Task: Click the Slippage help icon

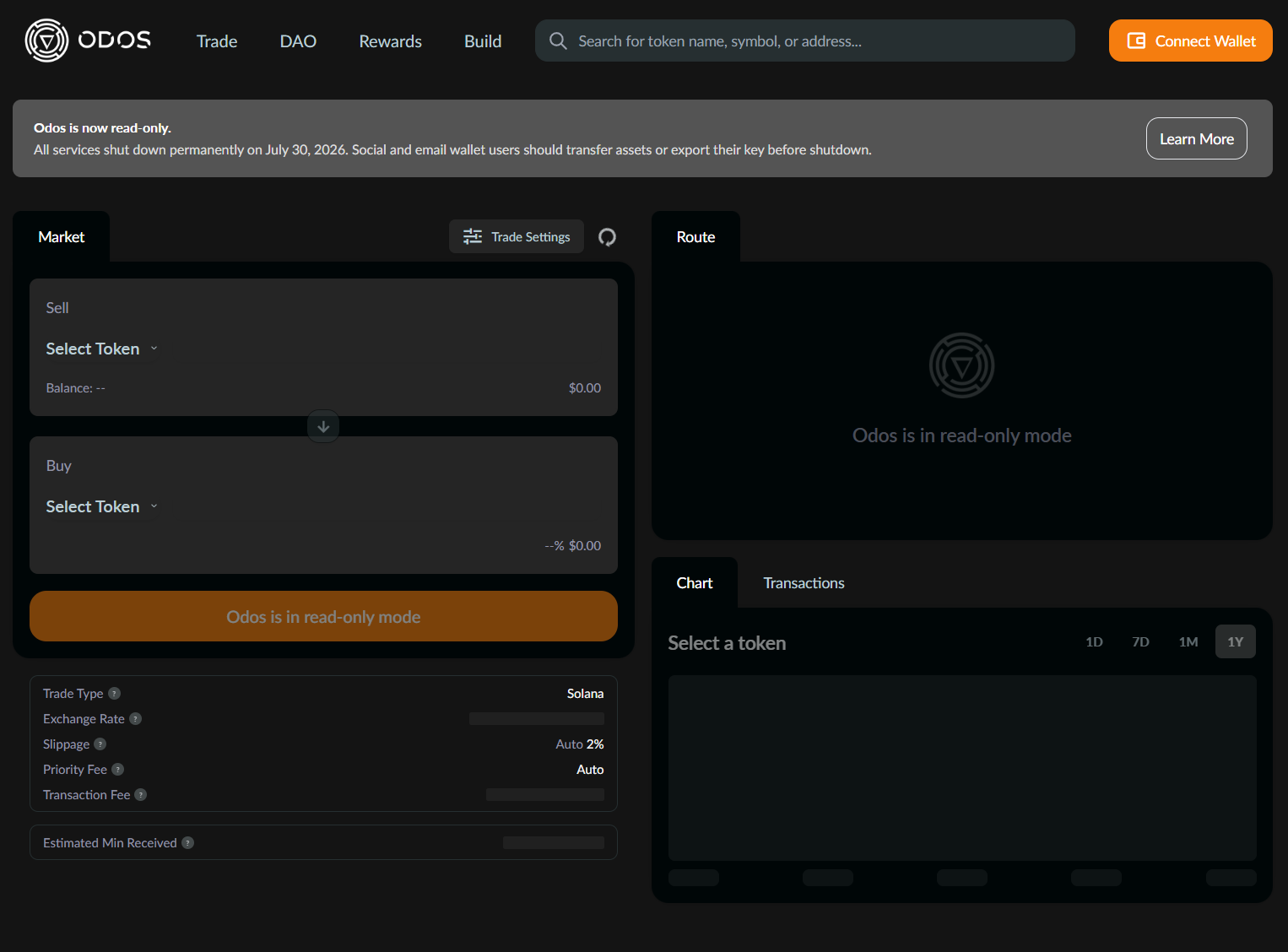Action: coord(100,744)
